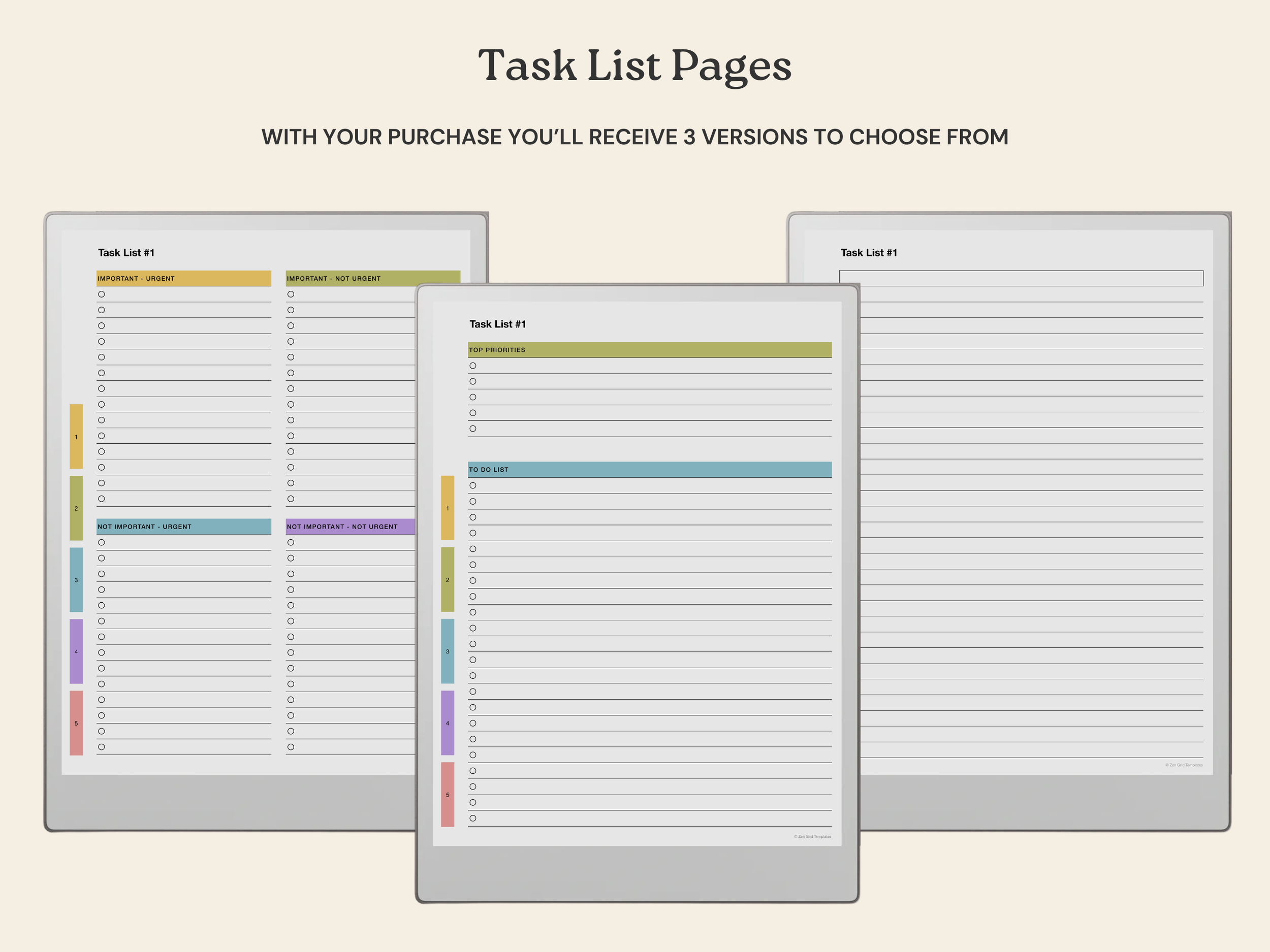The image size is (1270, 952).
Task: Click yellow side tab 1 on left tablet
Action: pyautogui.click(x=76, y=436)
